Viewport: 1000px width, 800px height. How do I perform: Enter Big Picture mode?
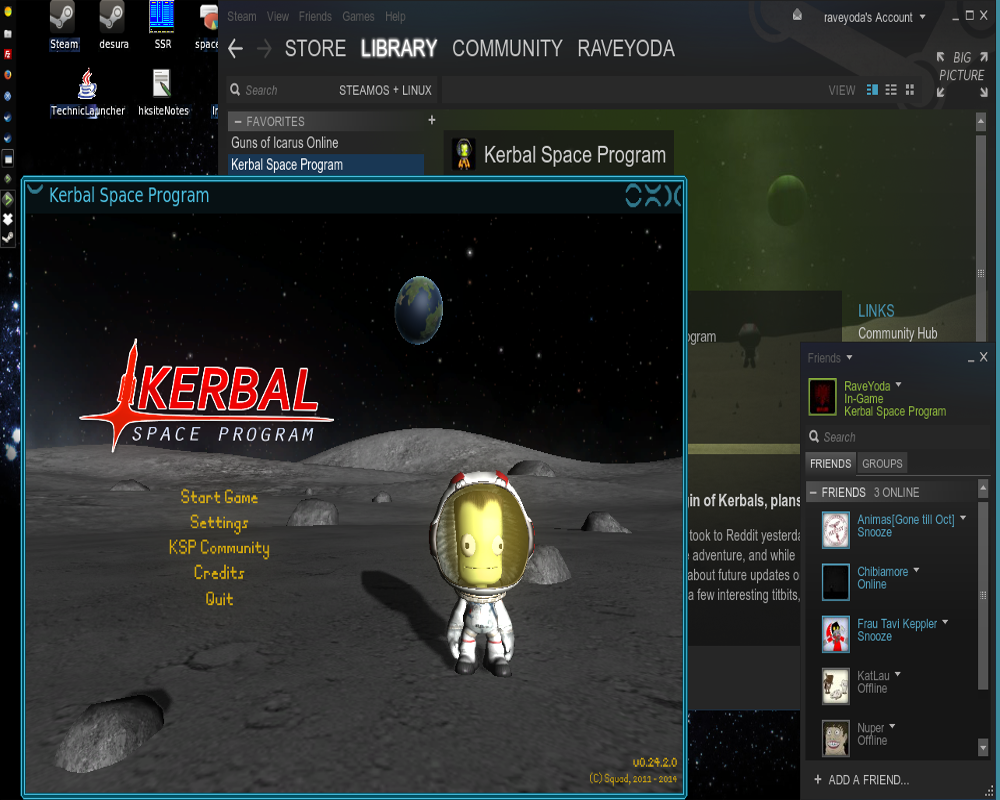[x=962, y=75]
